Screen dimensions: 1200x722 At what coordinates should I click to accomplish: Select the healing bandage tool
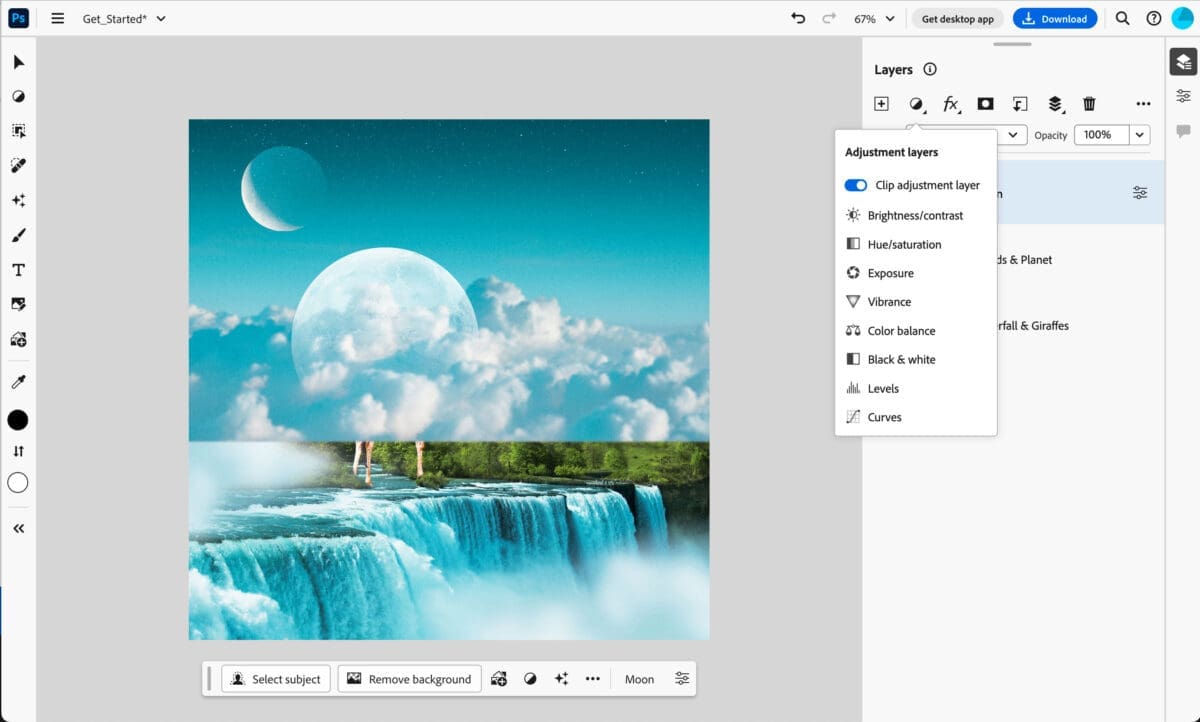tap(18, 165)
